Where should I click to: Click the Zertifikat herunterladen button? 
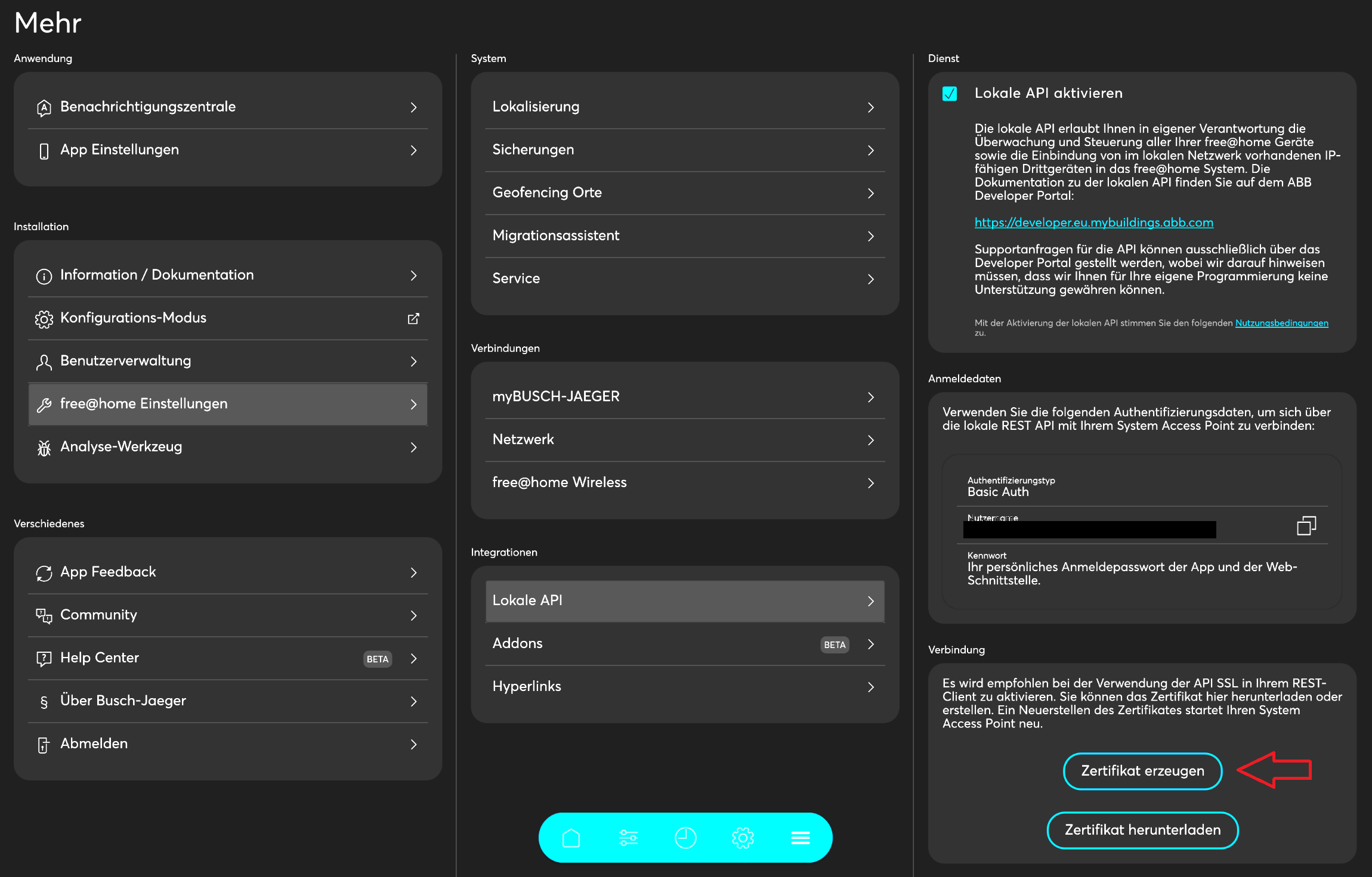click(1142, 830)
